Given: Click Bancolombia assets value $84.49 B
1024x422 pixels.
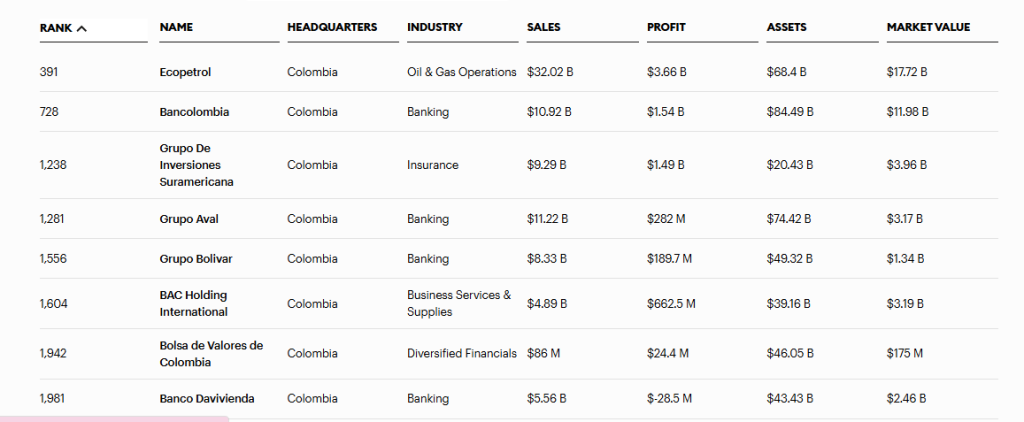Looking at the screenshot, I should 790,112.
